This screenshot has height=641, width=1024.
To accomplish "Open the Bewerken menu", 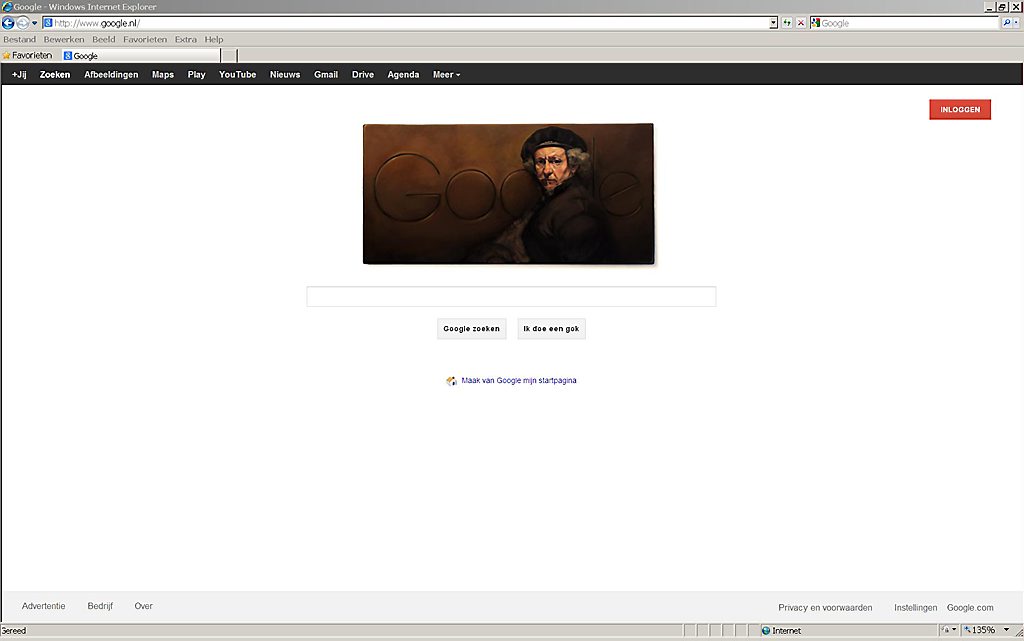I will pos(64,39).
